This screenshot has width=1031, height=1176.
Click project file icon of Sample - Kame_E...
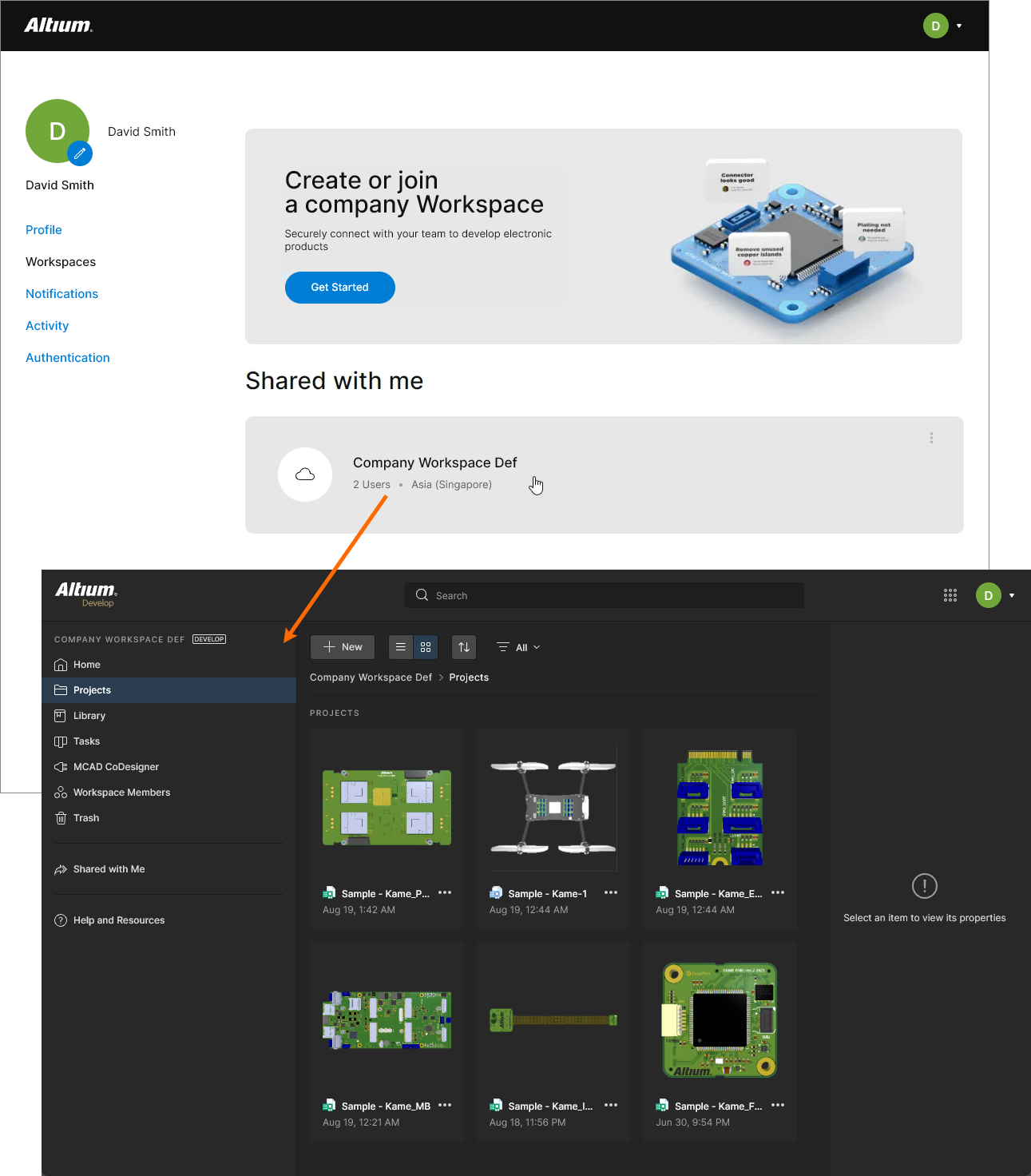[x=662, y=893]
